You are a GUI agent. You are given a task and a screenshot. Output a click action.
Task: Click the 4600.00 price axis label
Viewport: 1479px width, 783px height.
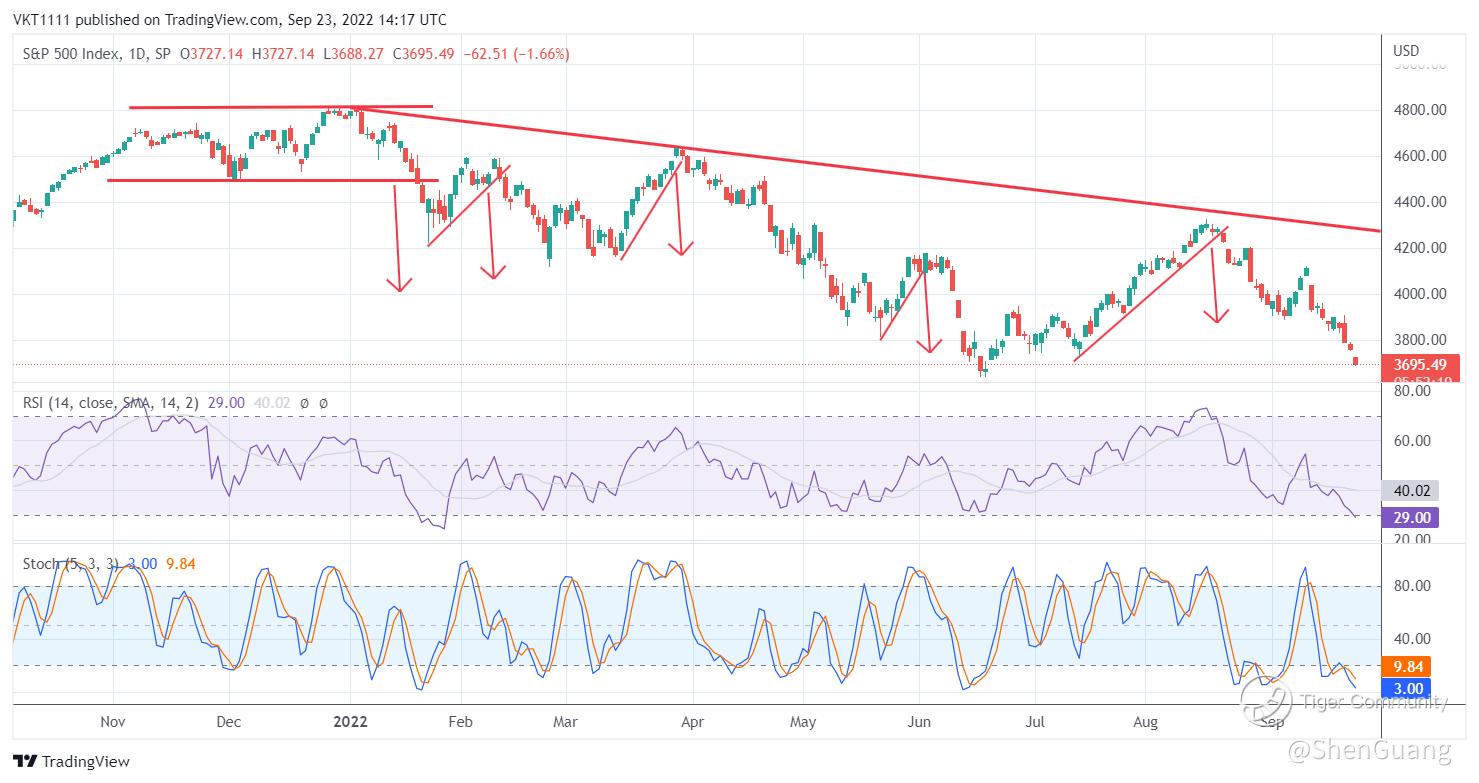coord(1421,156)
